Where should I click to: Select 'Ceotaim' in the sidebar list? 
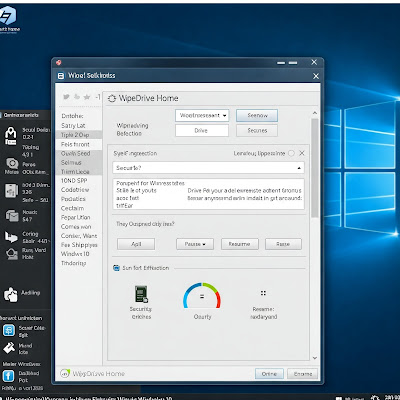point(72,208)
